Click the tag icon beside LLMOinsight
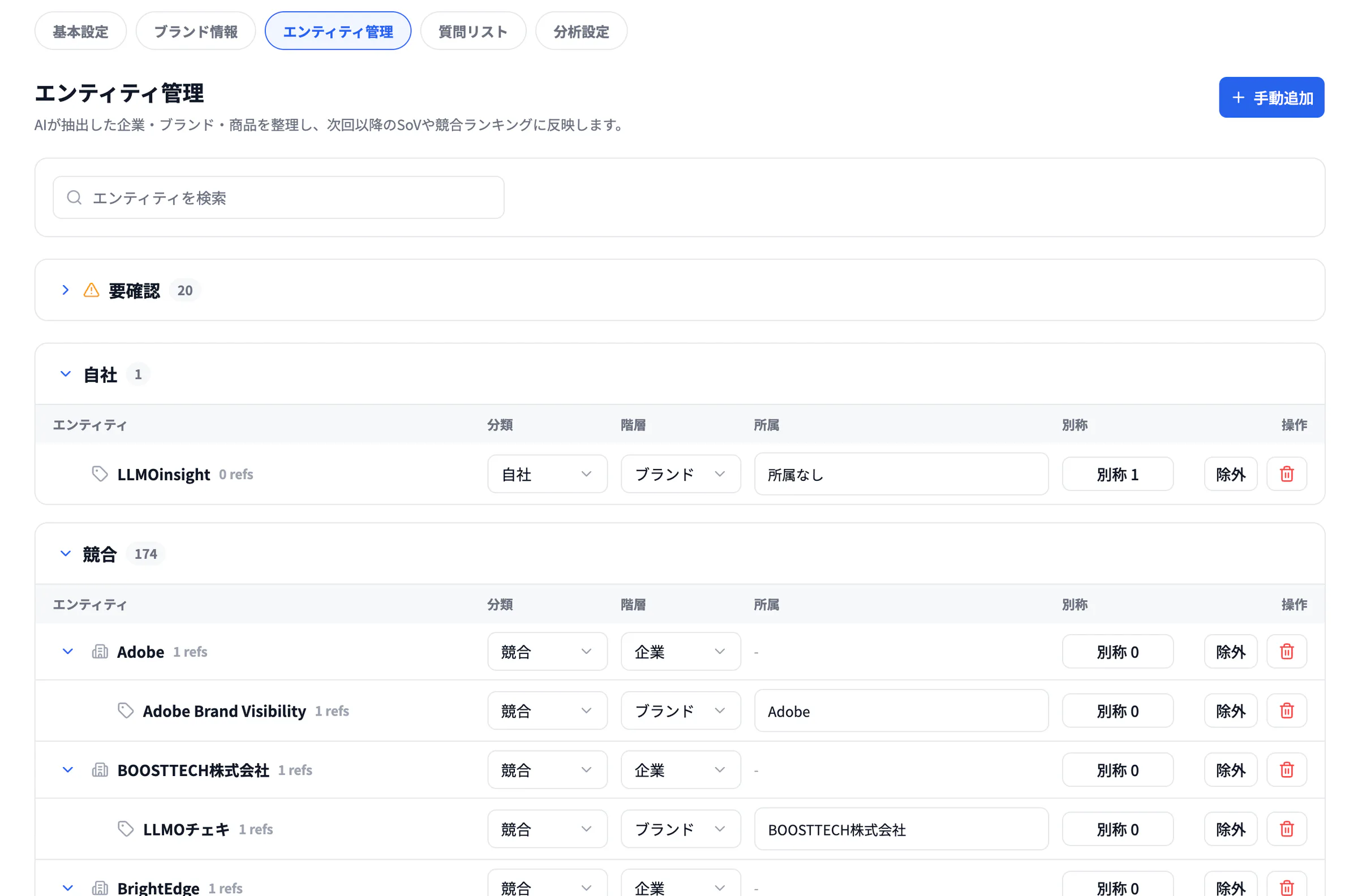1358x896 pixels. point(100,473)
